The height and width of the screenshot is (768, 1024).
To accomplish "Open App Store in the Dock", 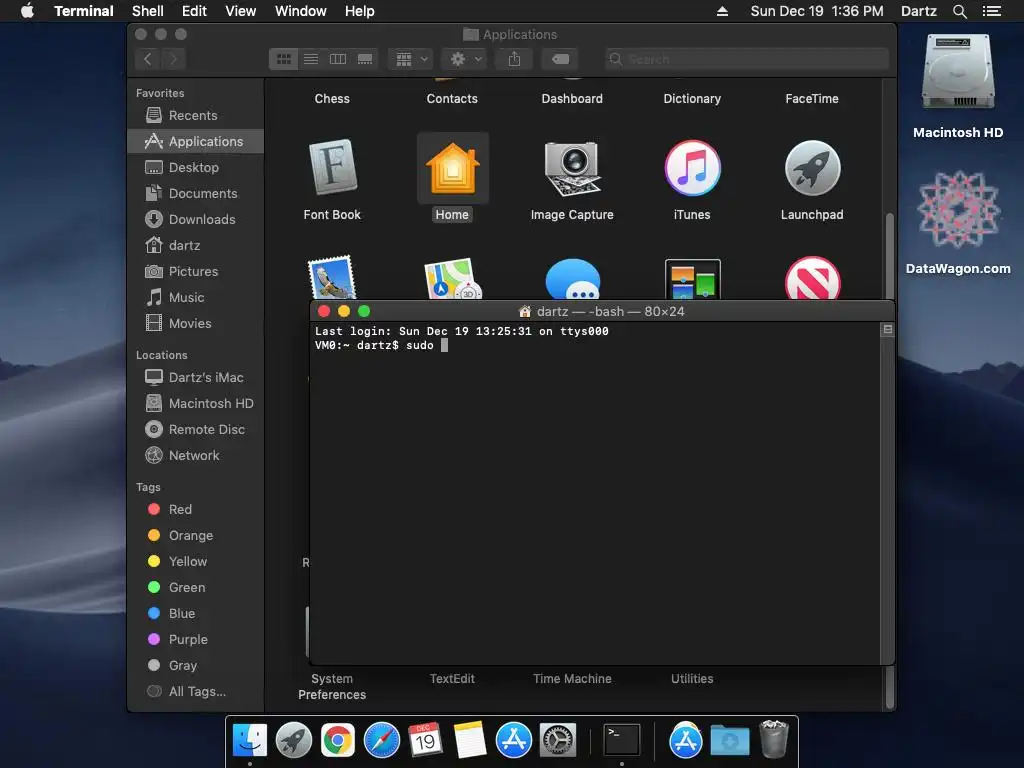I will pyautogui.click(x=514, y=741).
